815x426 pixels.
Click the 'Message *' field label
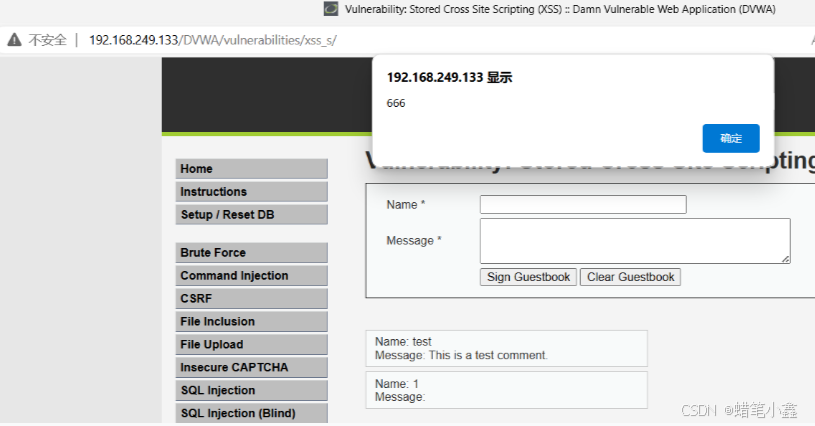pos(414,241)
